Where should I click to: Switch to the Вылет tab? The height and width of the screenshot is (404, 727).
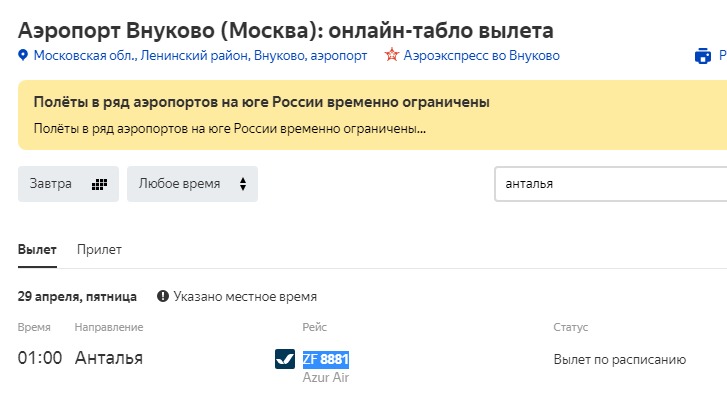pyautogui.click(x=37, y=249)
